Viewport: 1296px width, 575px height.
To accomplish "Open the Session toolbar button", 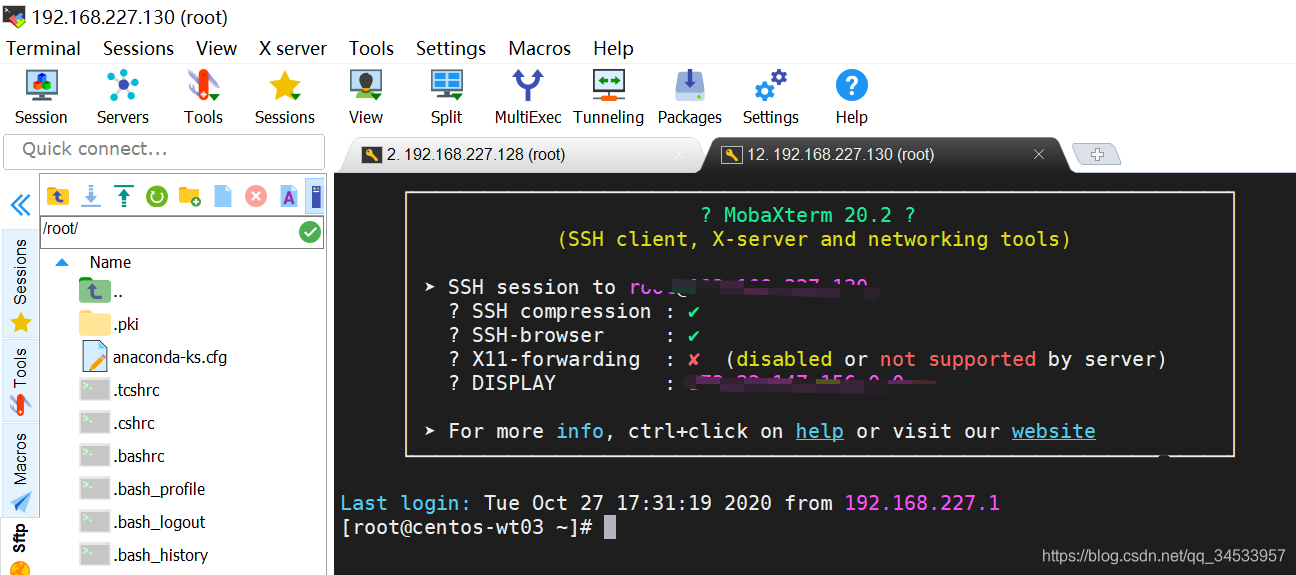I will (41, 97).
